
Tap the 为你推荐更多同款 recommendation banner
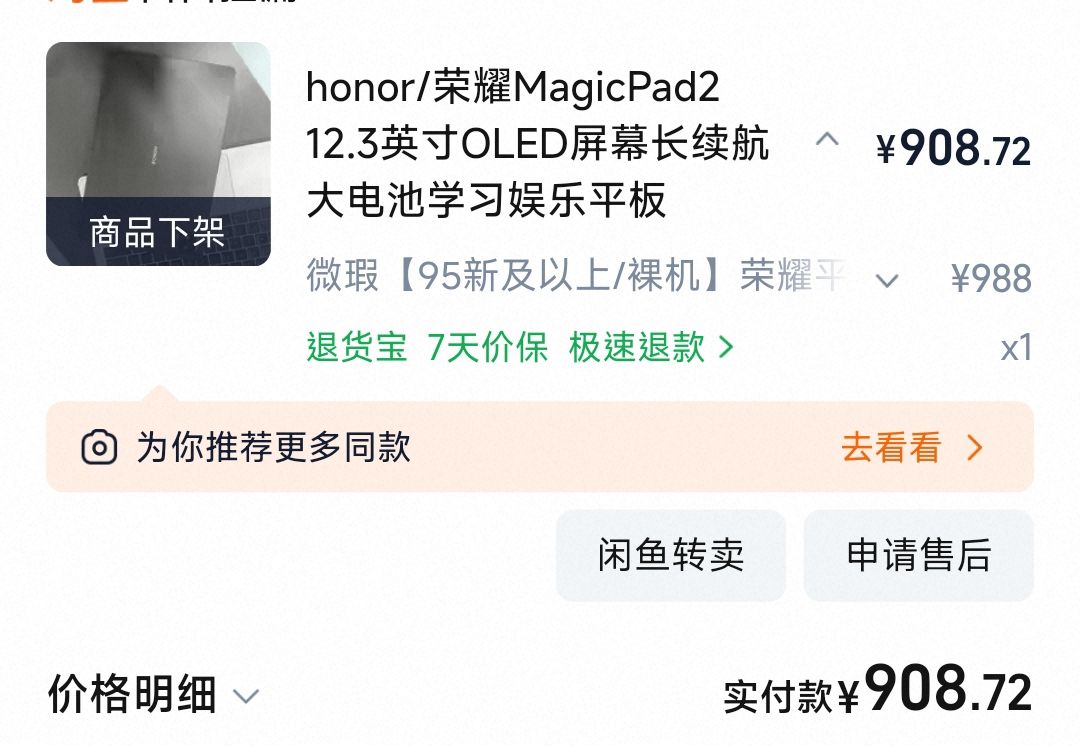540,446
